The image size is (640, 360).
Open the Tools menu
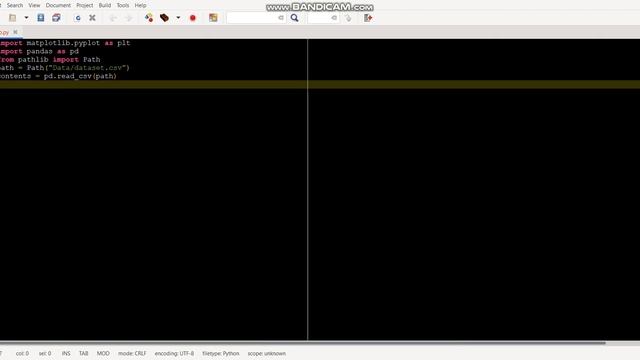pos(123,5)
